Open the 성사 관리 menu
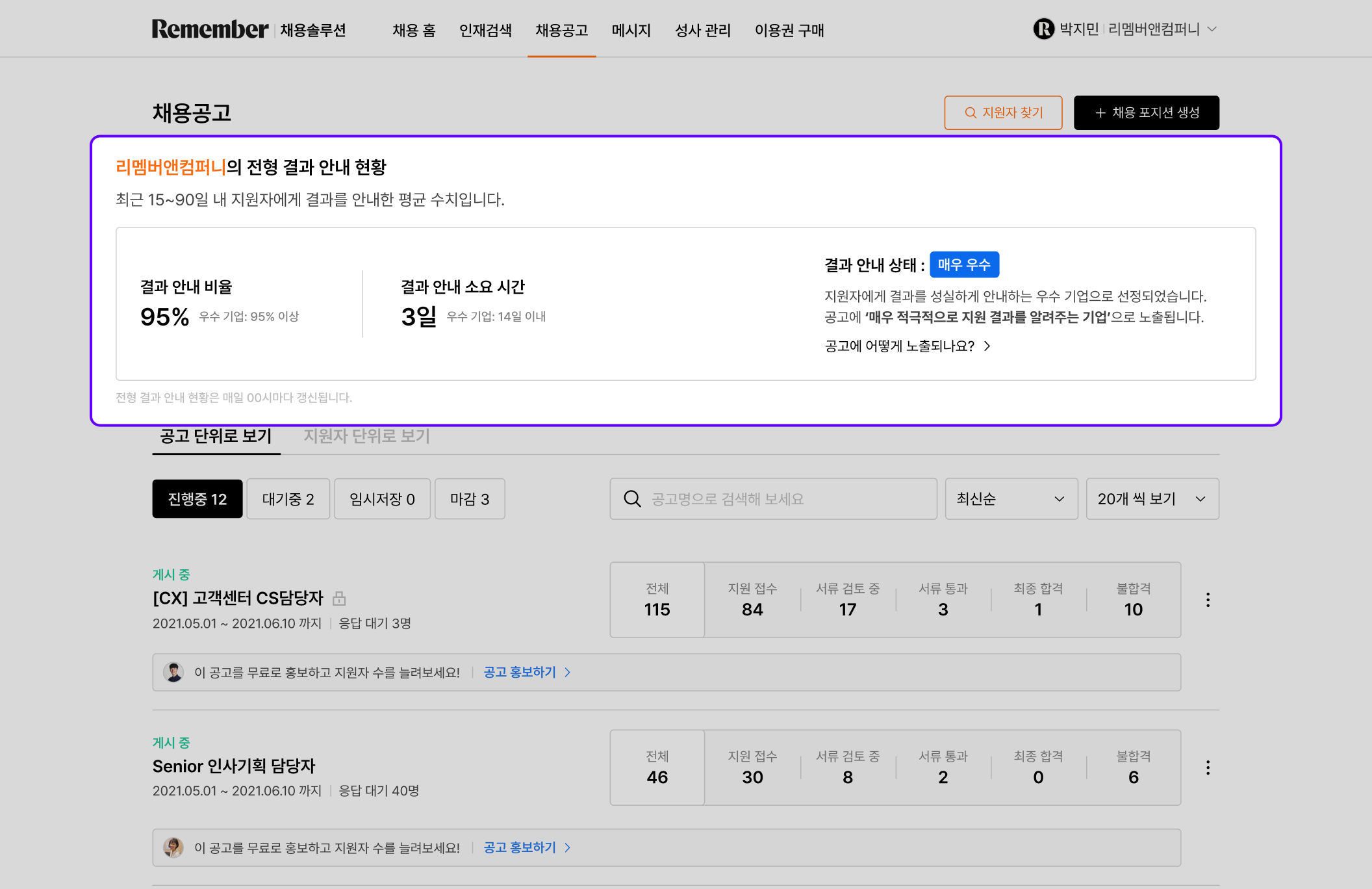Image resolution: width=1372 pixels, height=889 pixels. coord(703,30)
